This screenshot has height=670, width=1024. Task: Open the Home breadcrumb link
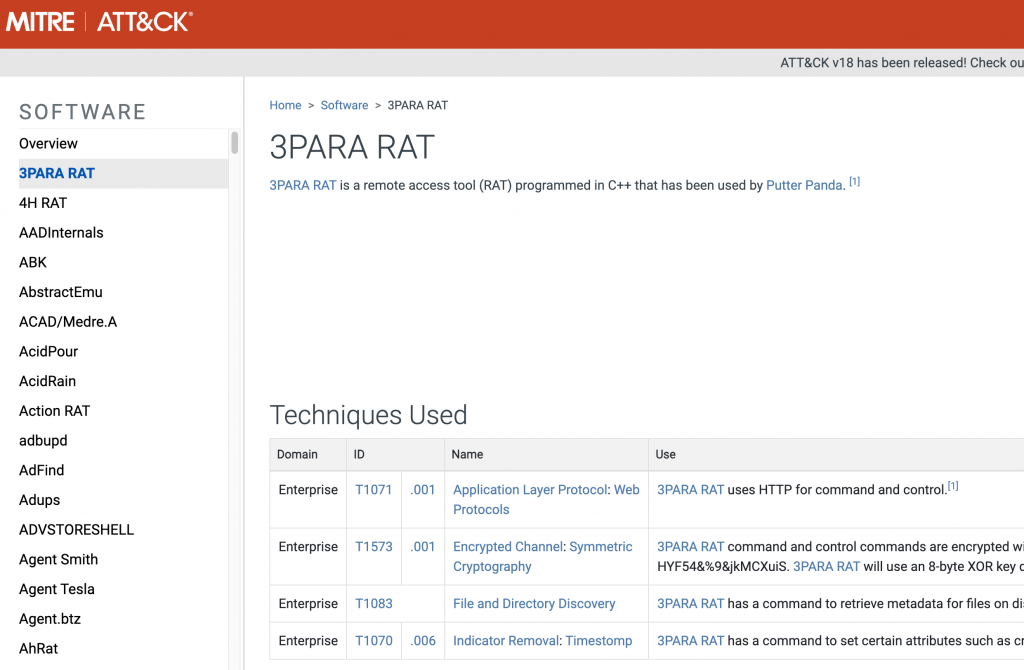tap(285, 105)
